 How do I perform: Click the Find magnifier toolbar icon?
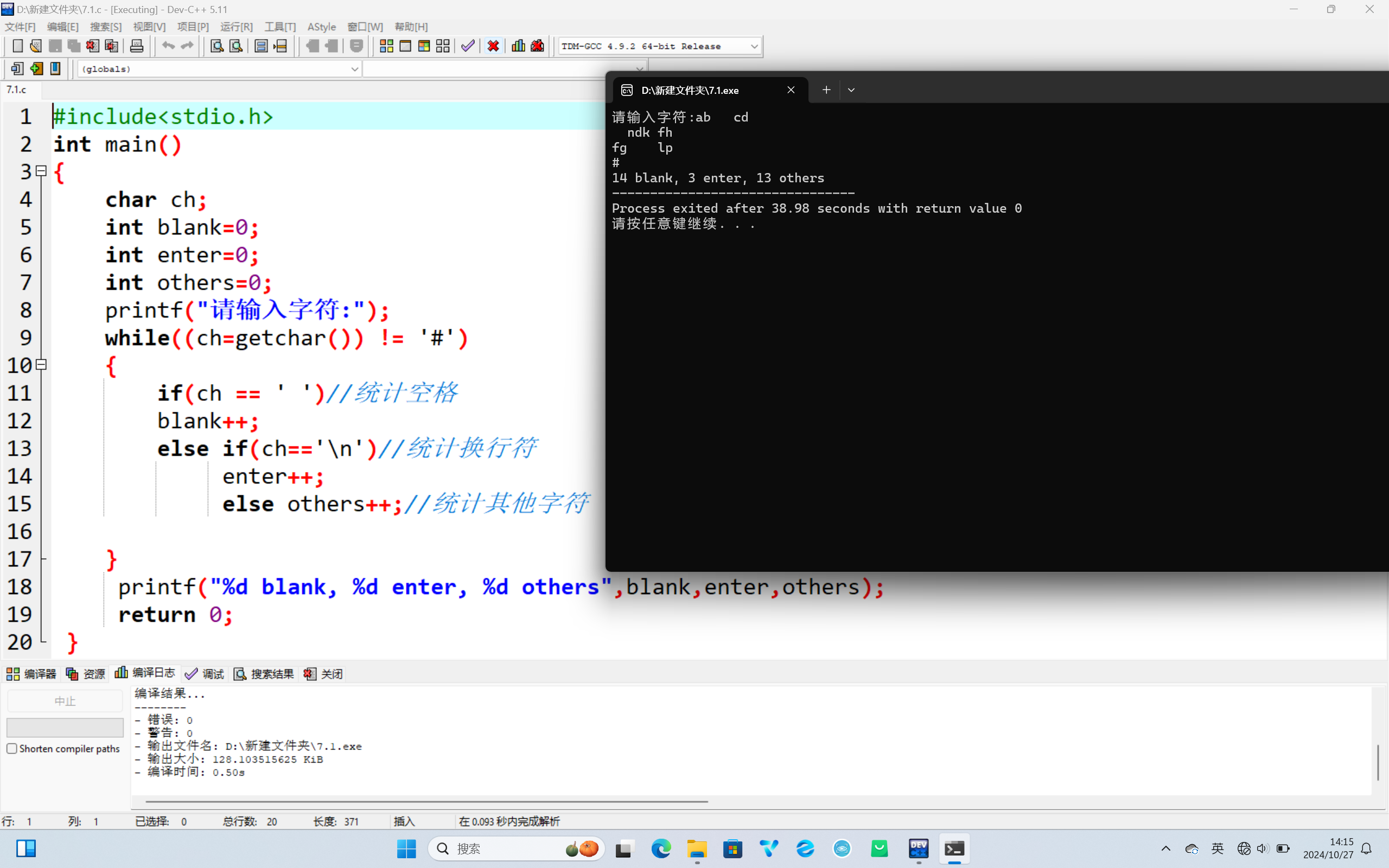(x=217, y=46)
